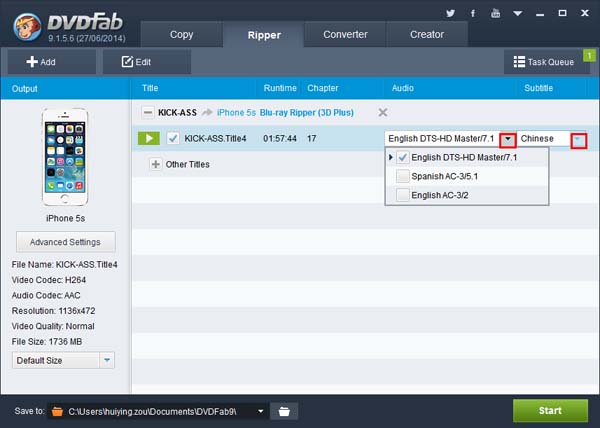The height and width of the screenshot is (428, 600).
Task: Uncheck the KICK-ASS.Title4 checkbox
Action: (x=173, y=138)
